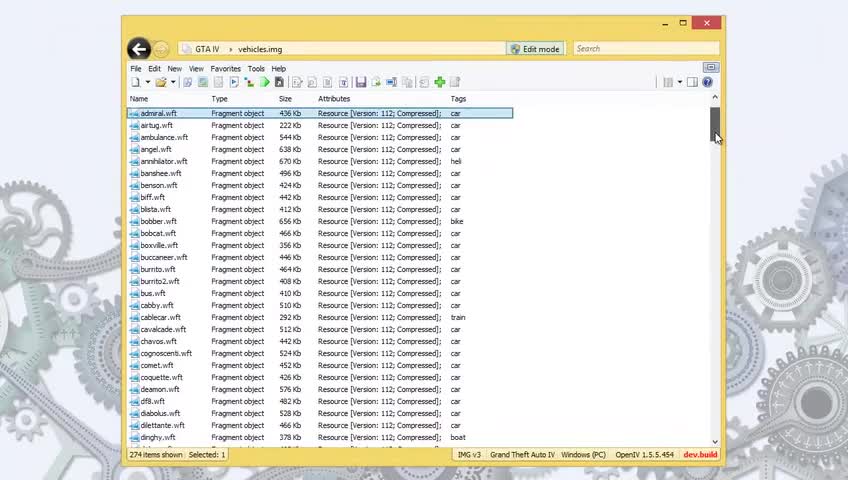Click the small window icon above the help button
Screen dimensions: 848x480
711,67
